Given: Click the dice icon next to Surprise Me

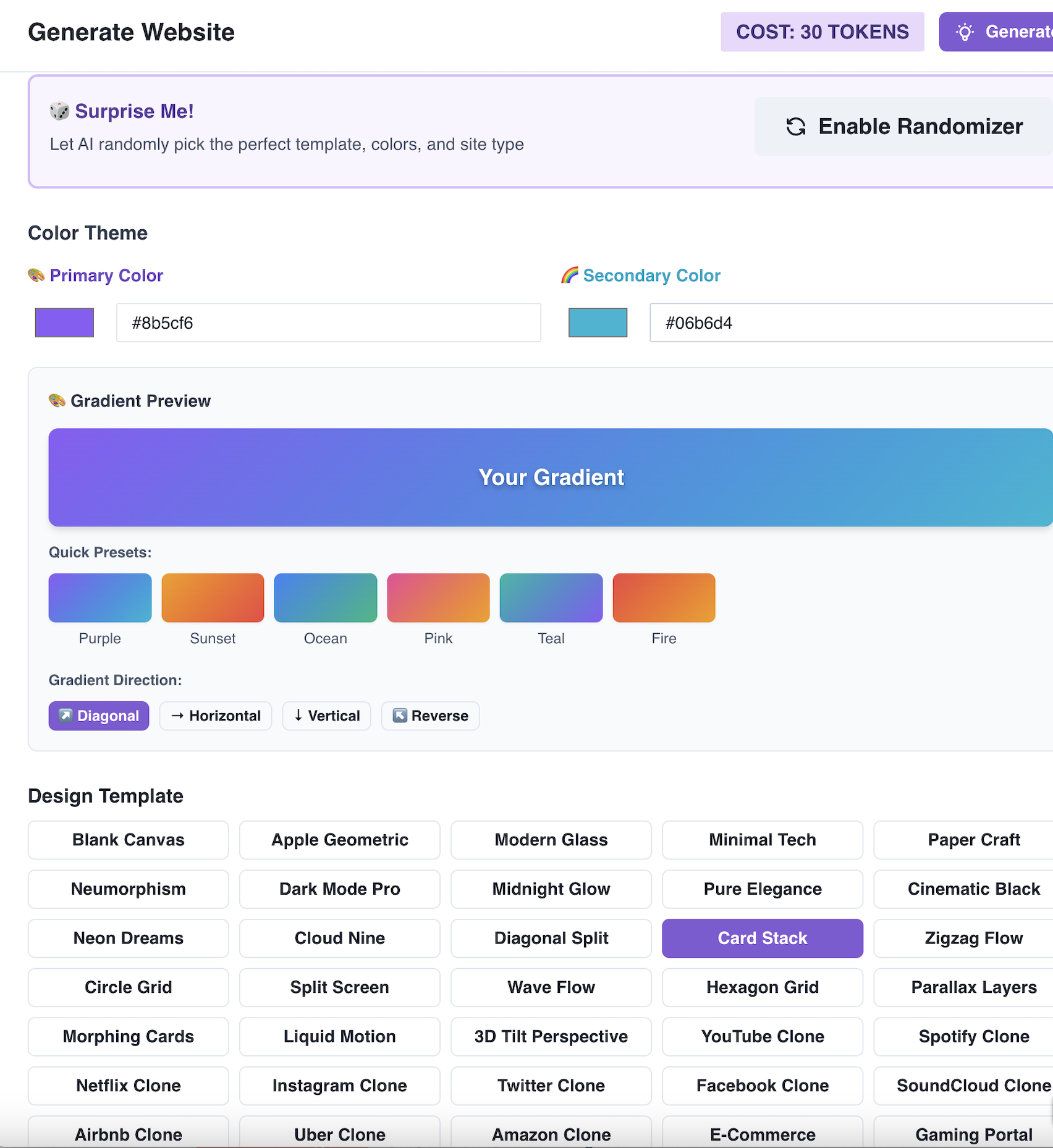Looking at the screenshot, I should pos(58,111).
